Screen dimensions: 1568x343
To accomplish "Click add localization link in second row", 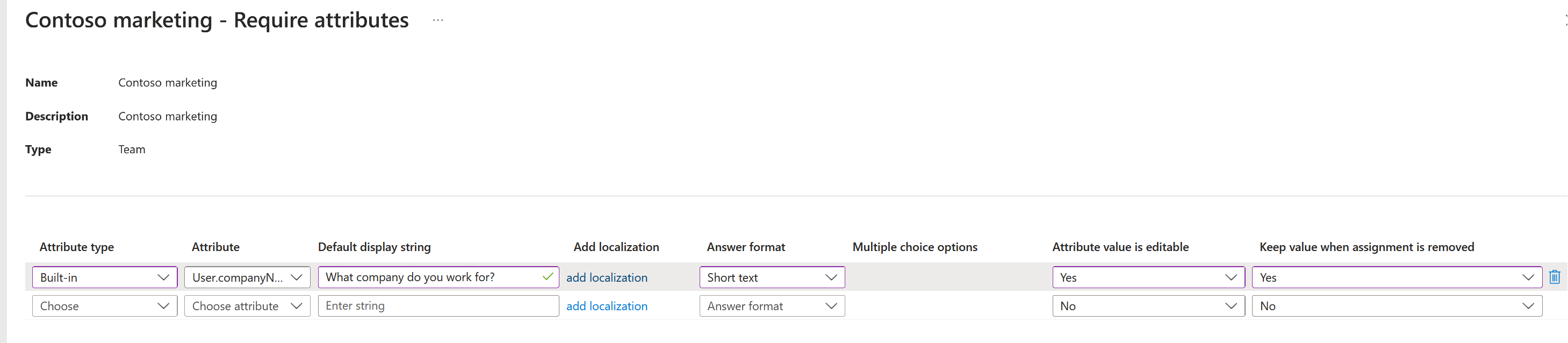I will point(606,306).
